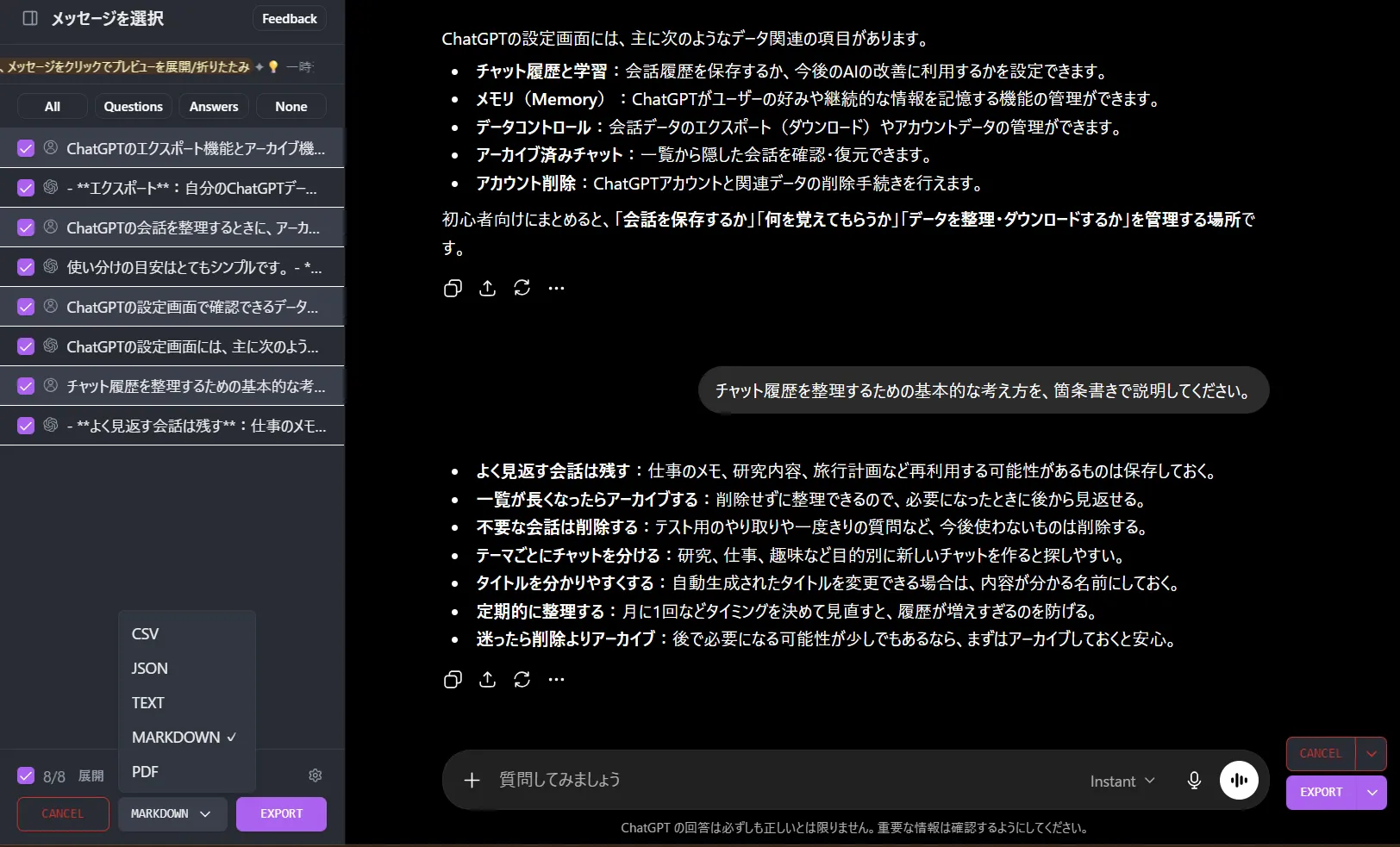Toggle the 8/8 select-all checkbox
This screenshot has height=847, width=1400.
pos(26,775)
